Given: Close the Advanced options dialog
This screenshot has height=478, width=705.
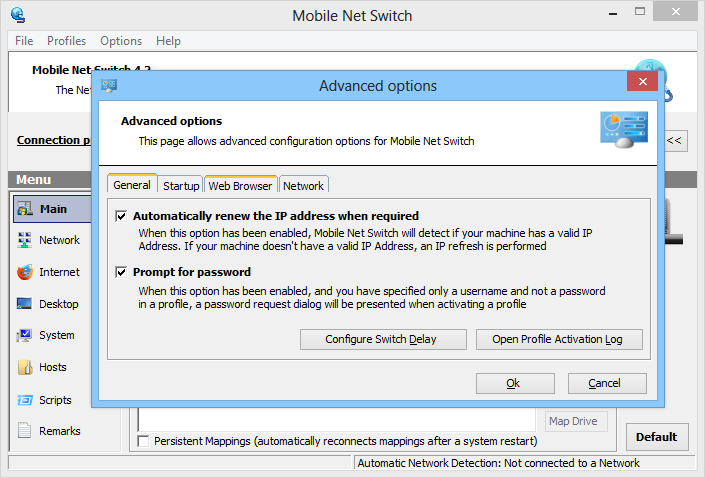Looking at the screenshot, I should 643,81.
